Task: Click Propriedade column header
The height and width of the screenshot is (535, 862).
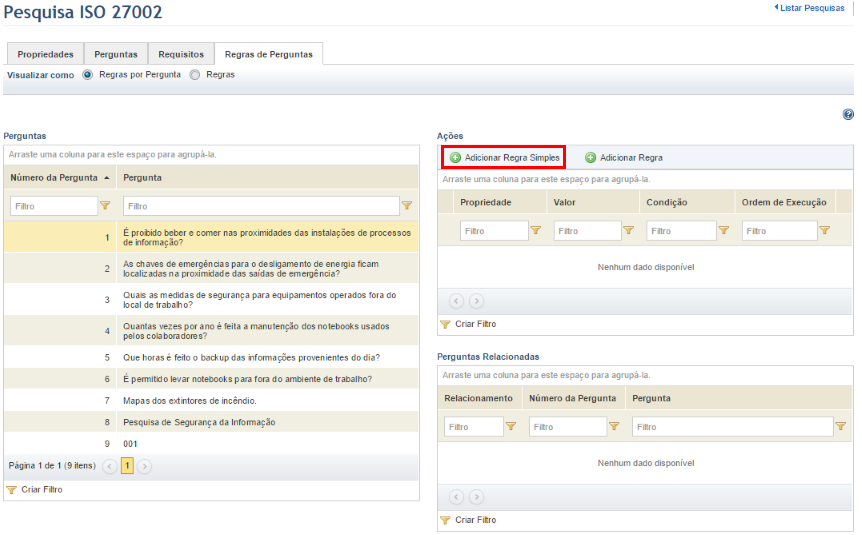Action: click(x=500, y=202)
